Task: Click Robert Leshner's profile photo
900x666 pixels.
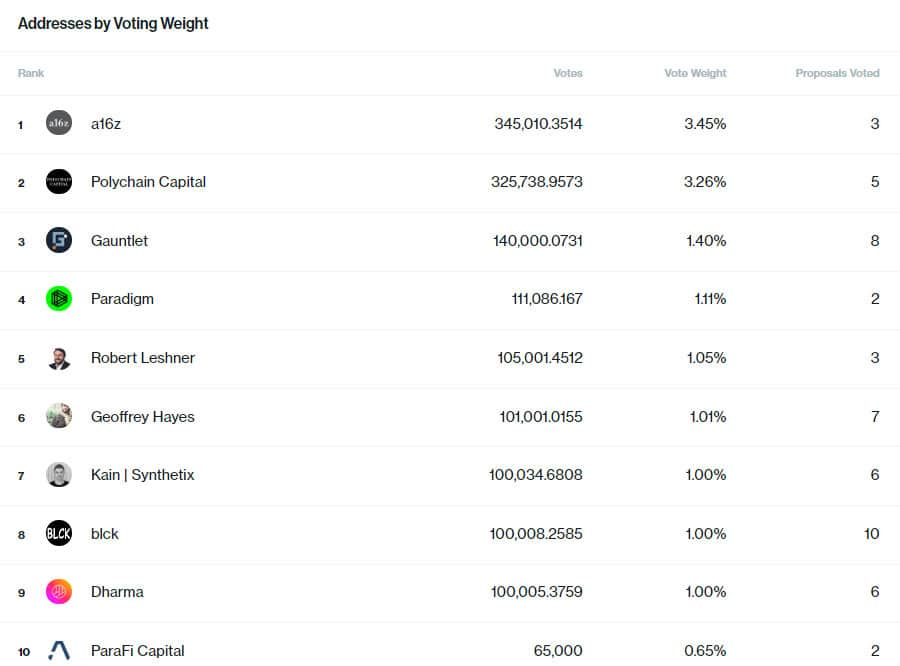Action: (59, 358)
